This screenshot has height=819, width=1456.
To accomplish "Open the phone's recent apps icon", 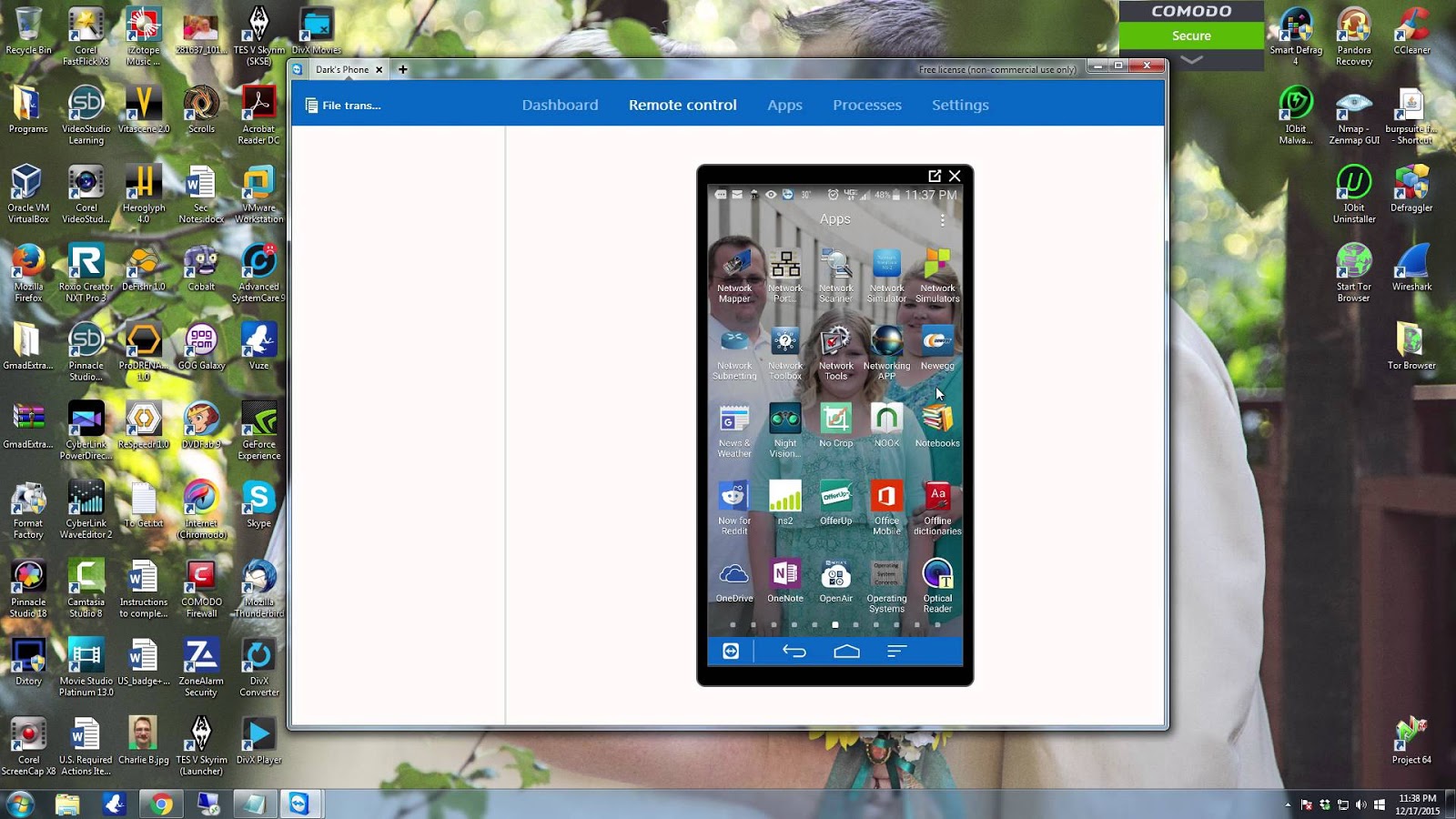I will tap(896, 651).
